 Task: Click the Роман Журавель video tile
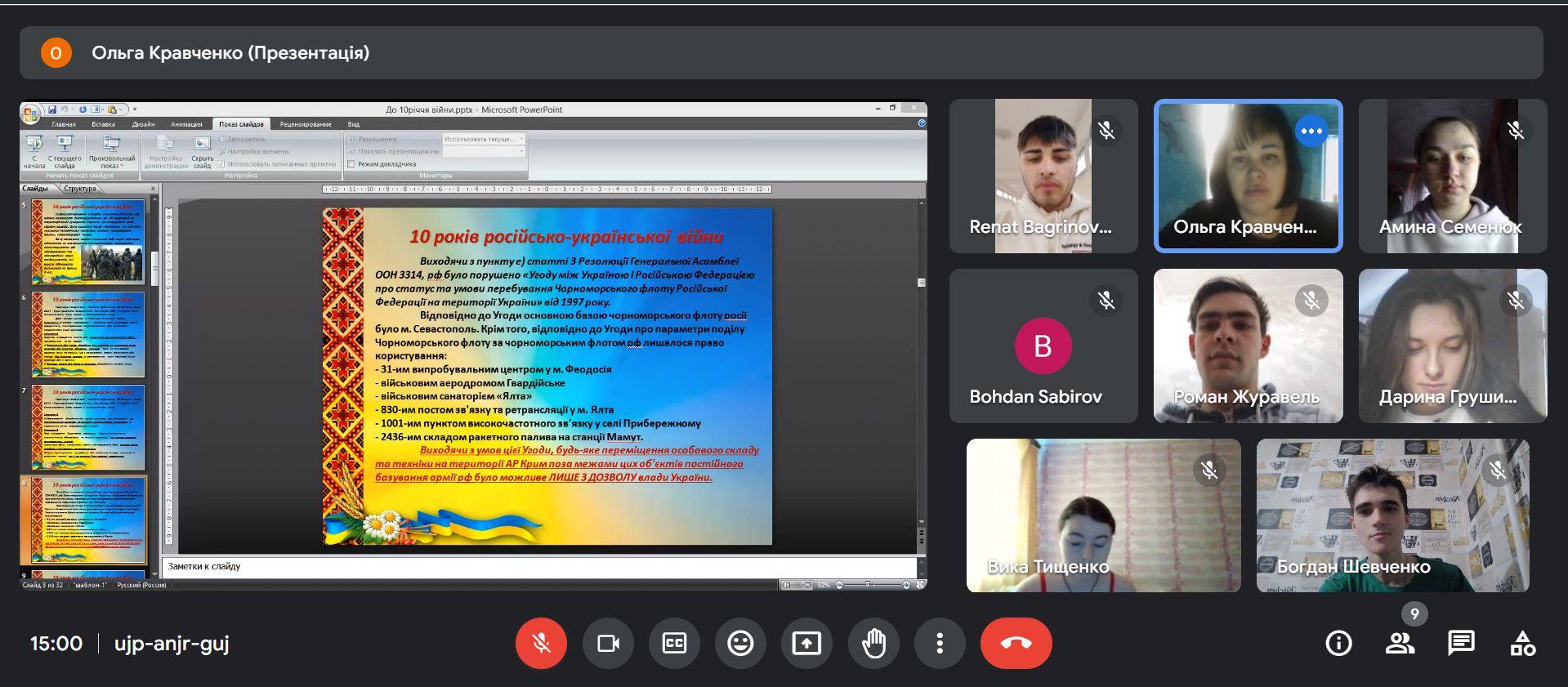click(x=1248, y=346)
